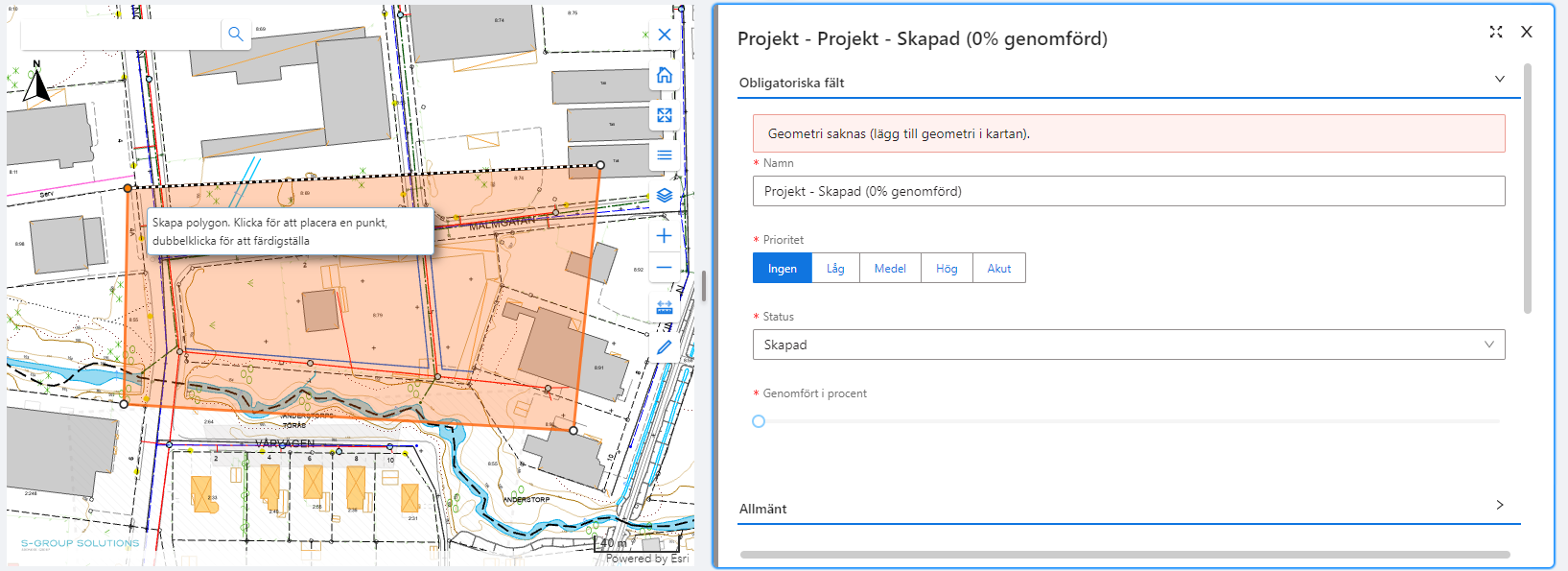
Task: Choose Akut priority
Action: [x=998, y=269]
